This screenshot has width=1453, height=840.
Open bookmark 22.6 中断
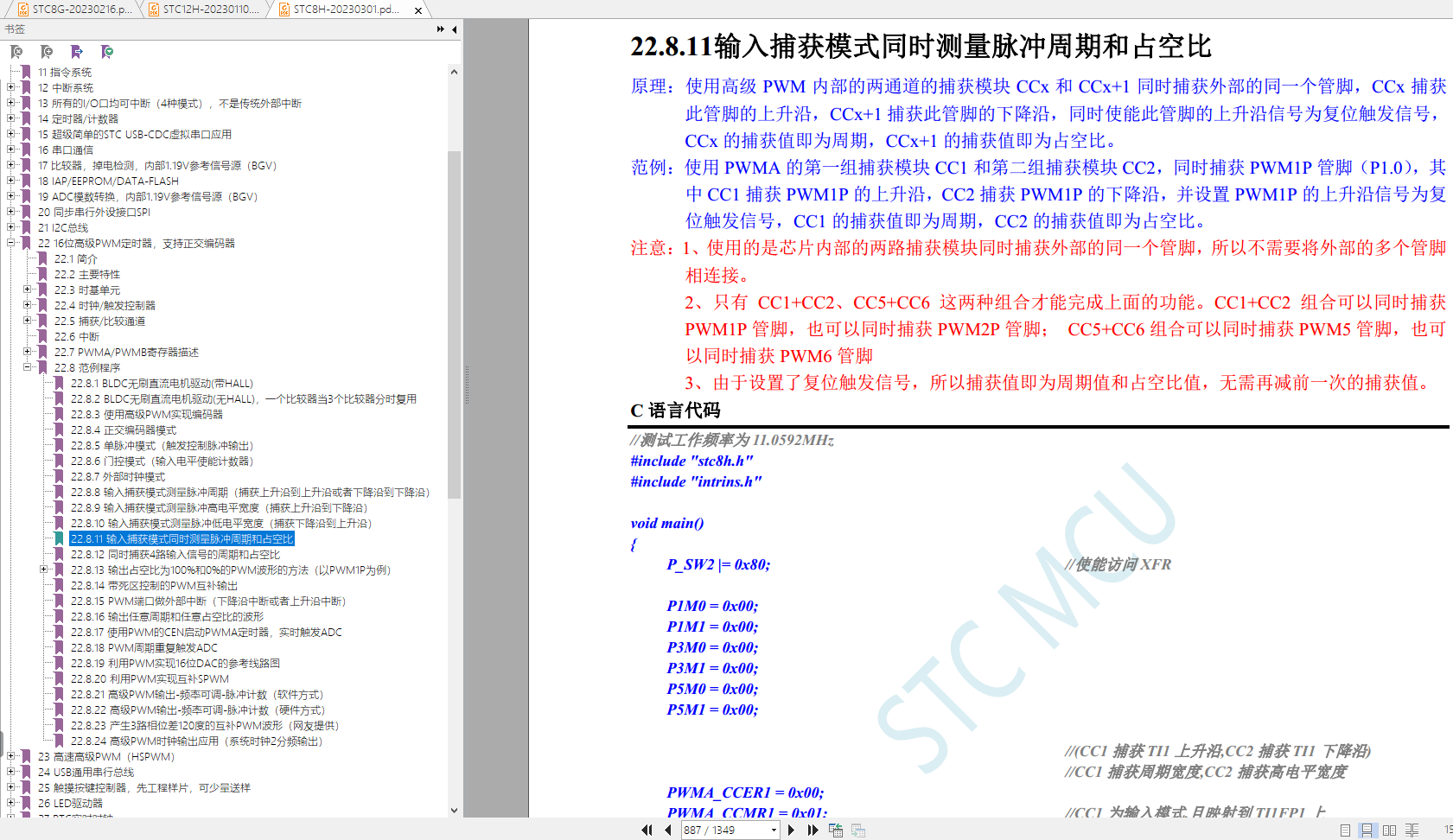pyautogui.click(x=77, y=336)
